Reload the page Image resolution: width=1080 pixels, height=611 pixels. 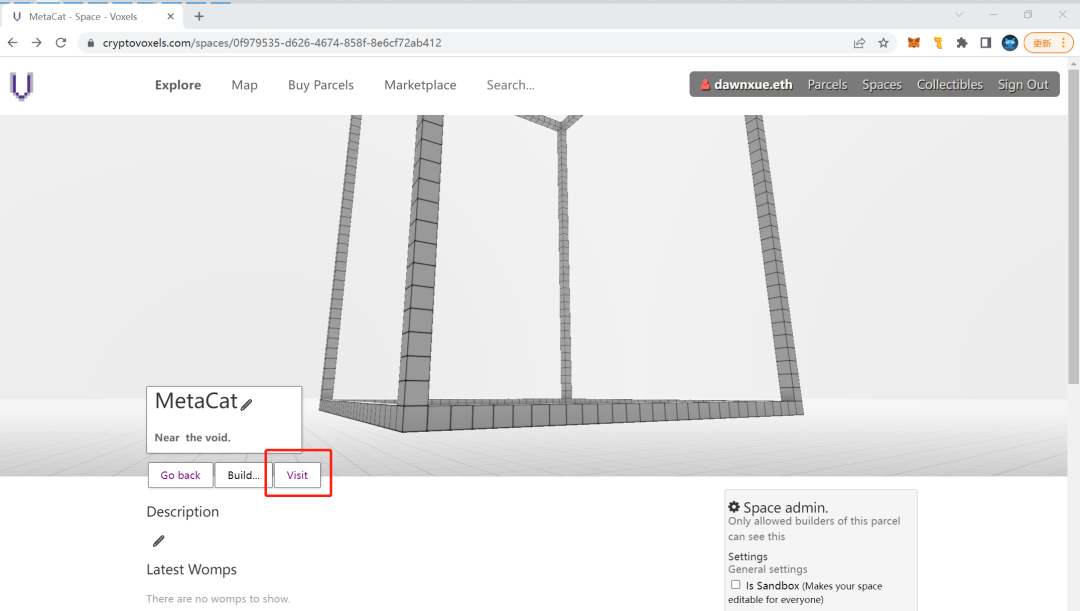pos(61,43)
